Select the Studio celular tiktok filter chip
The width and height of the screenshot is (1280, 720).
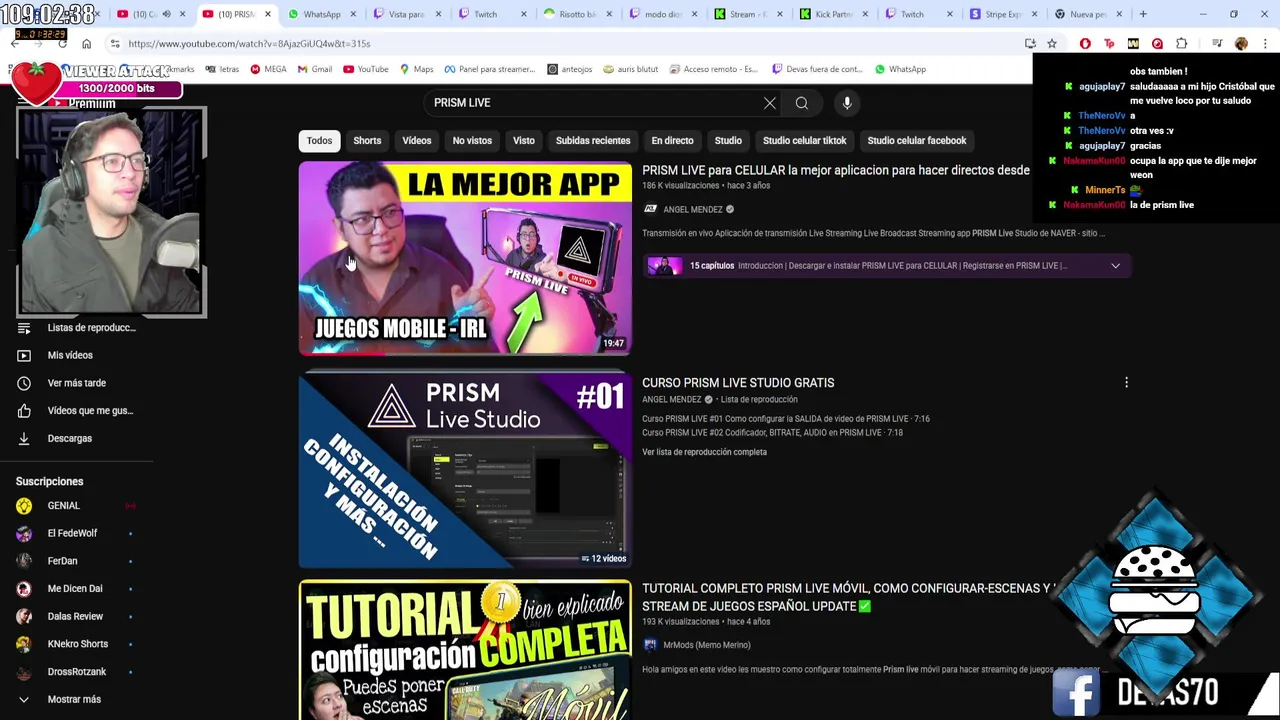(804, 141)
